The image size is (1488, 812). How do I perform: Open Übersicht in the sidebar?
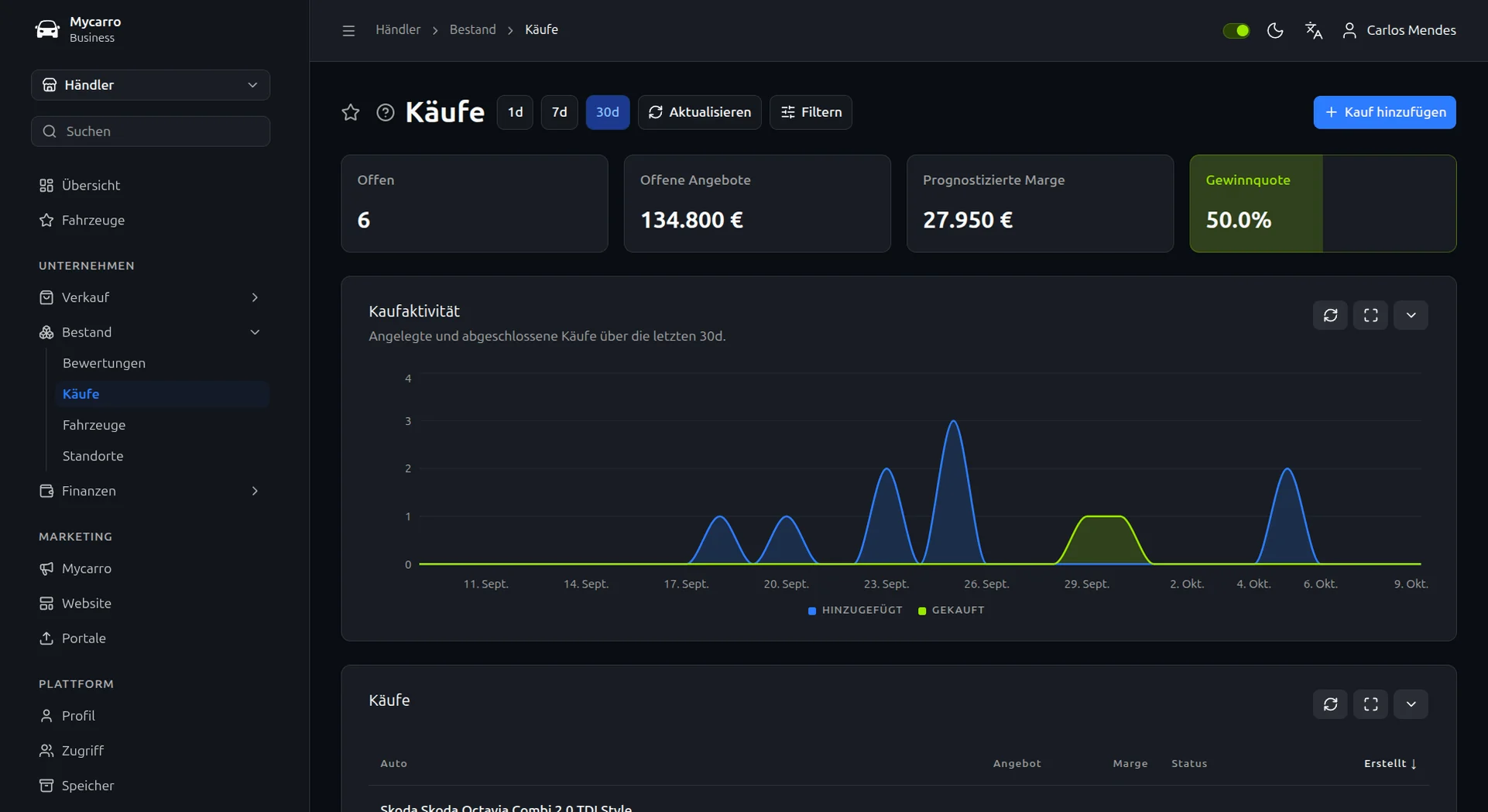[x=150, y=185]
